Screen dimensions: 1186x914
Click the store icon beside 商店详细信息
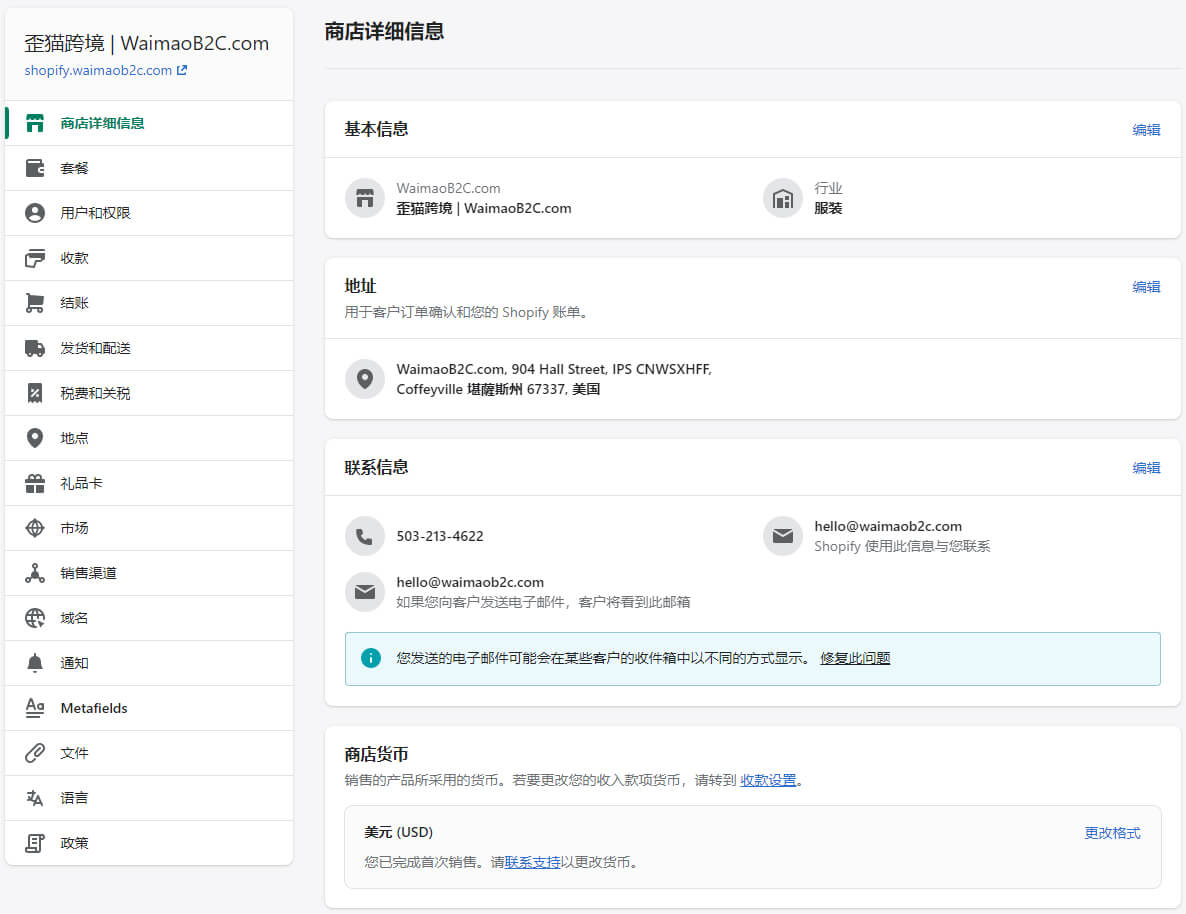[35, 123]
